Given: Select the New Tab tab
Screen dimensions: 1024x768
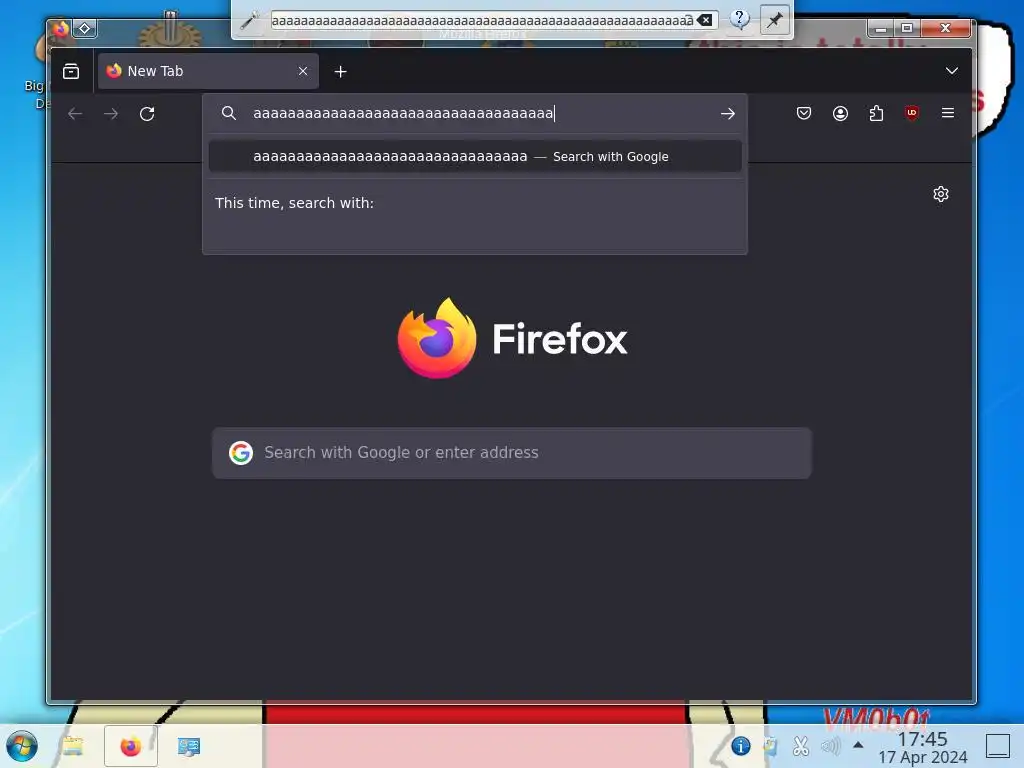Looking at the screenshot, I should click(208, 71).
